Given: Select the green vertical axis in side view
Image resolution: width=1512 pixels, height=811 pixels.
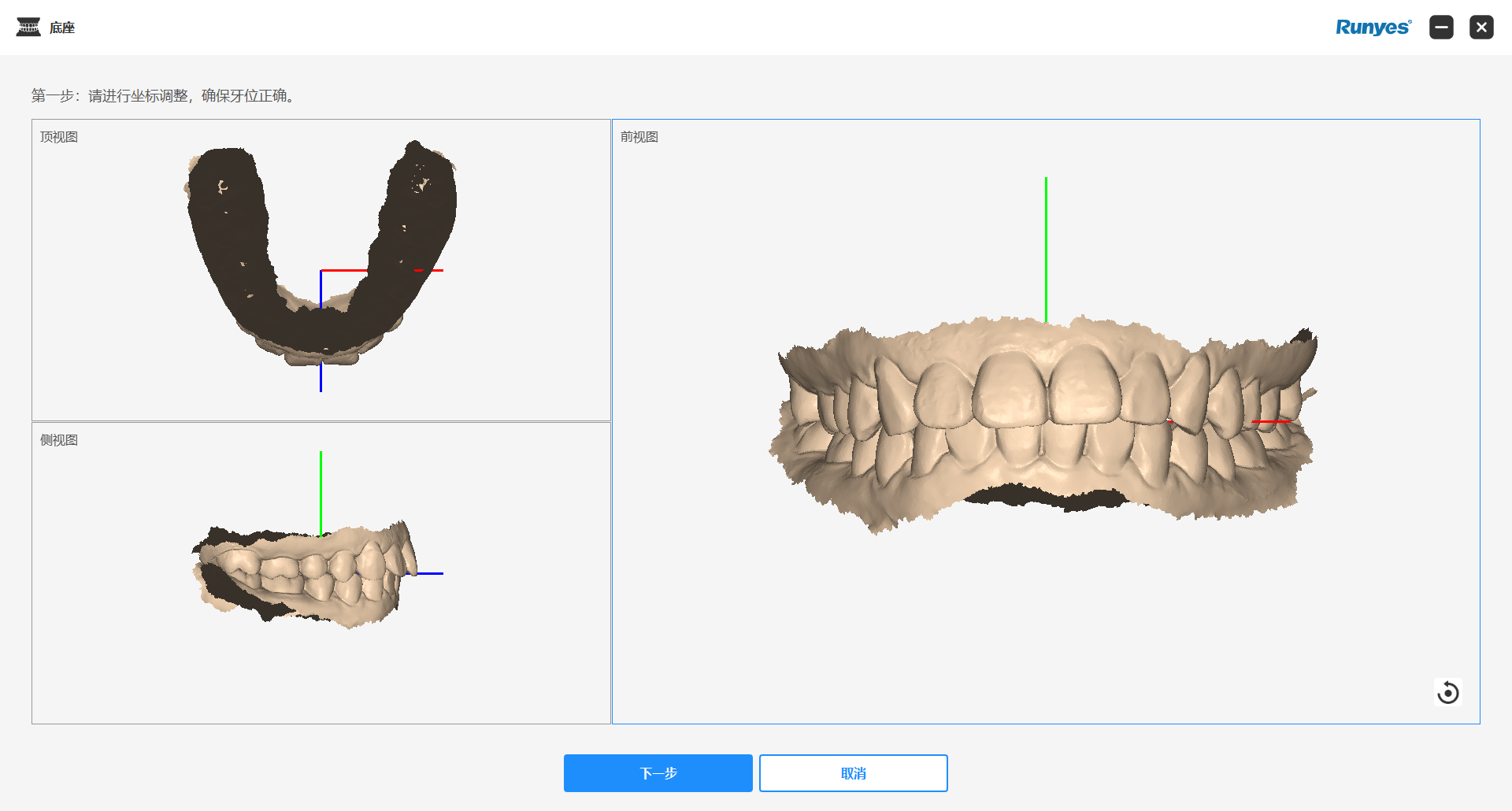Looking at the screenshot, I should (321, 488).
